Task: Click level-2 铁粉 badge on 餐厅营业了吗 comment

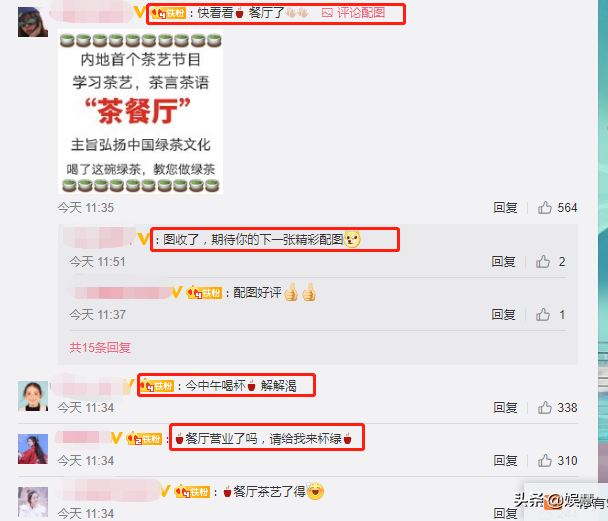Action: 144,439
